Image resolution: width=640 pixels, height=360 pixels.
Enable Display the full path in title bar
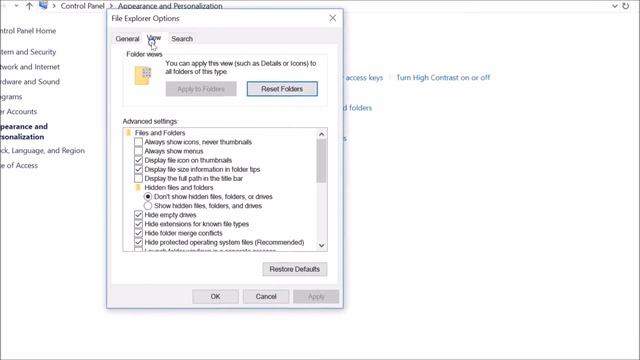point(138,178)
